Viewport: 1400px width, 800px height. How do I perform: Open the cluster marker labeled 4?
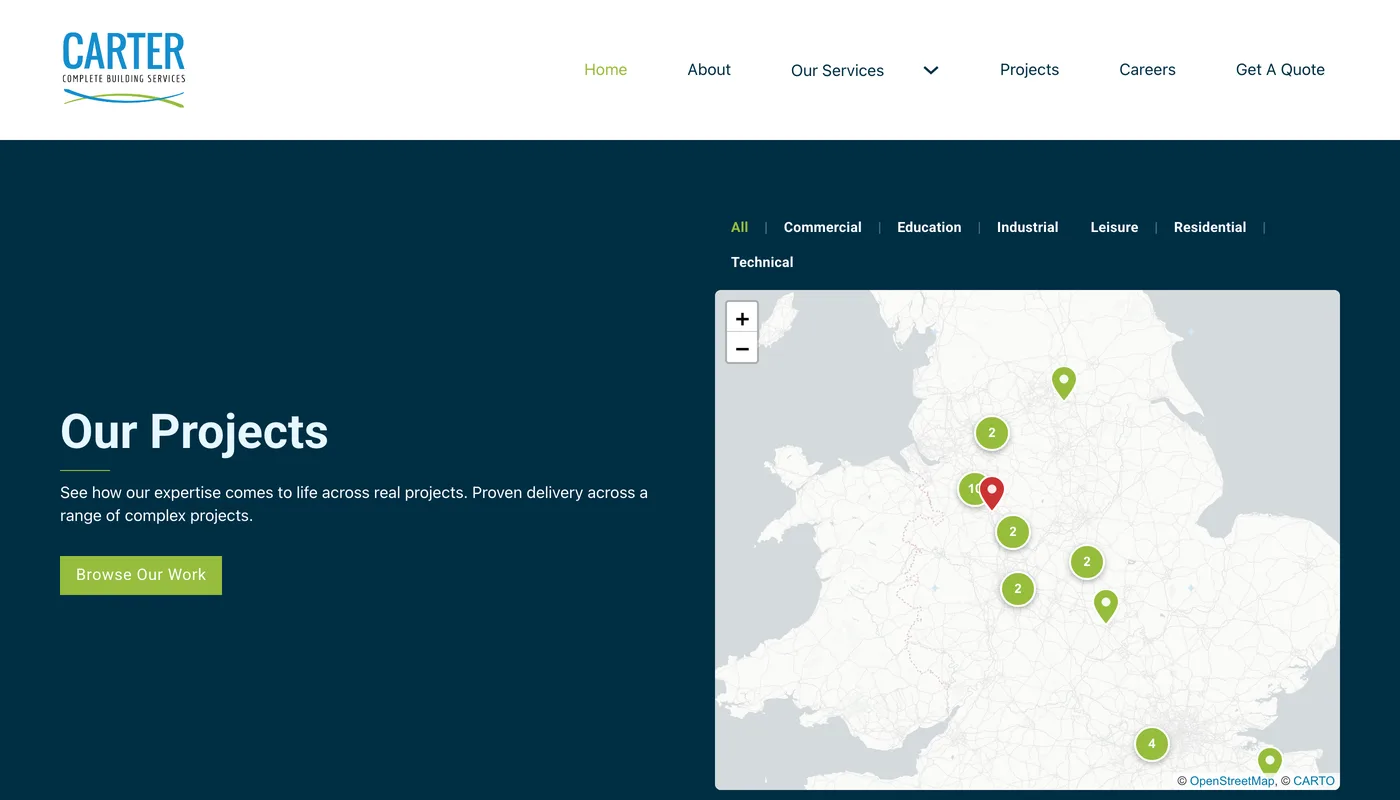[1152, 743]
